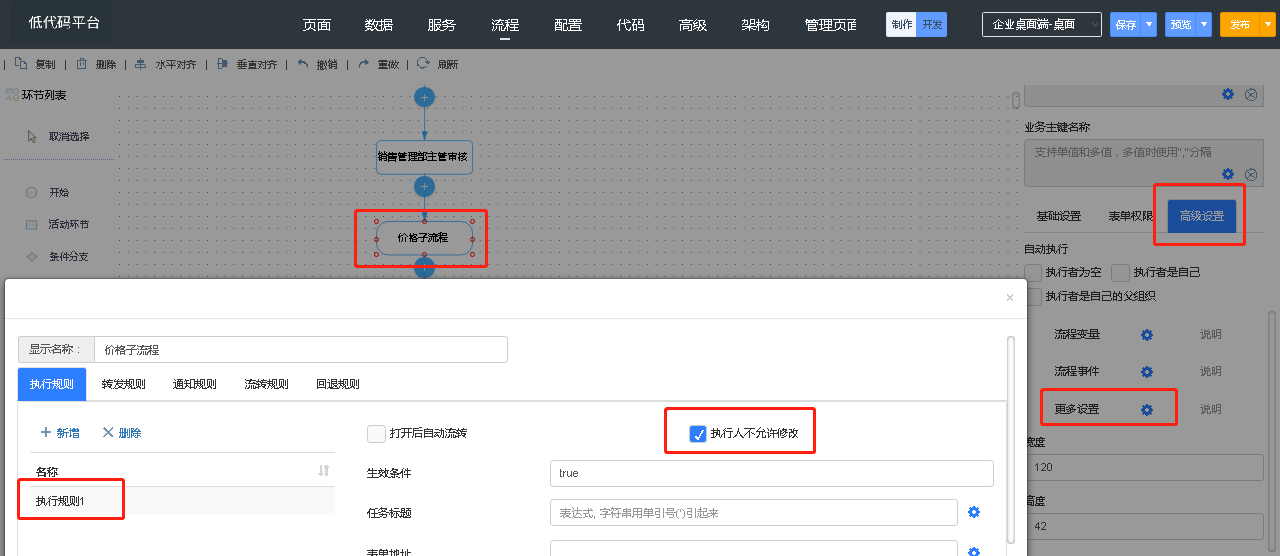Switch to the 转发规则 tab
Image resolution: width=1280 pixels, height=556 pixels.
tap(123, 384)
